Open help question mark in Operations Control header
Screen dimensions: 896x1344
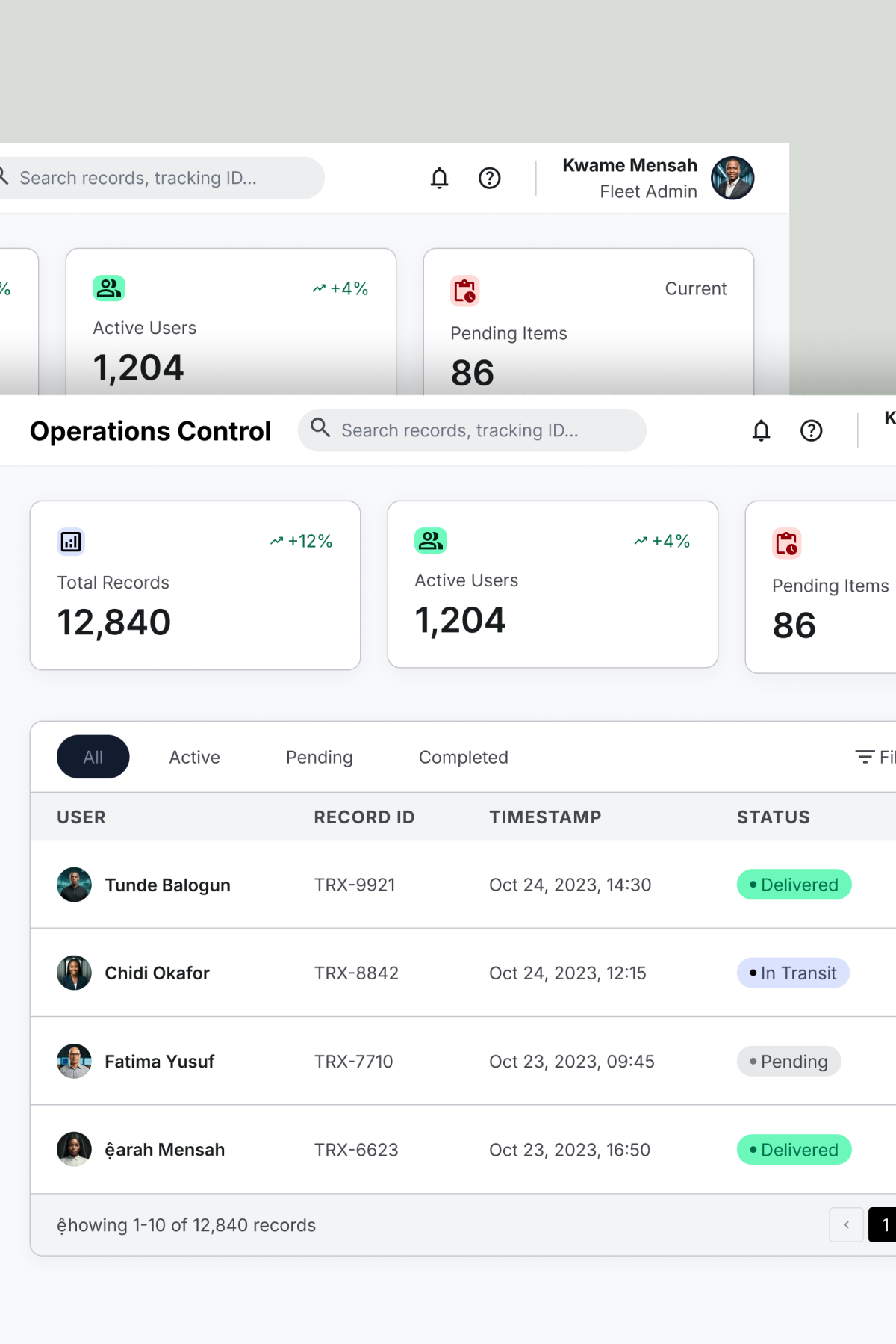click(811, 430)
